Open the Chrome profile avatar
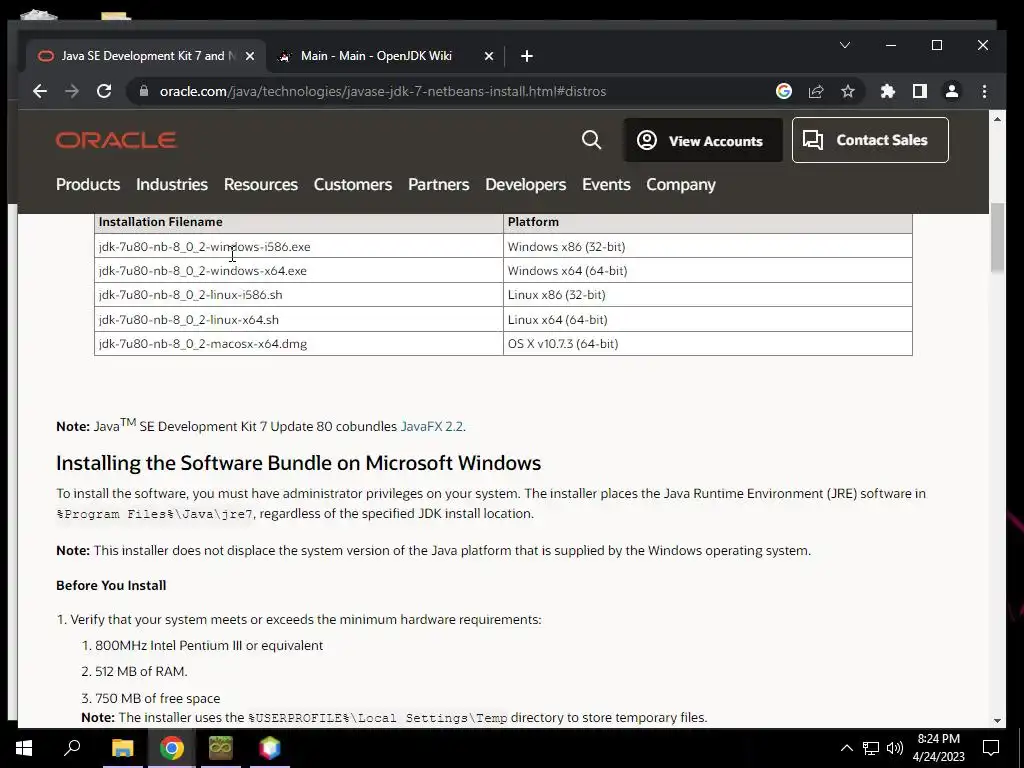The image size is (1024, 768). pyautogui.click(x=952, y=91)
